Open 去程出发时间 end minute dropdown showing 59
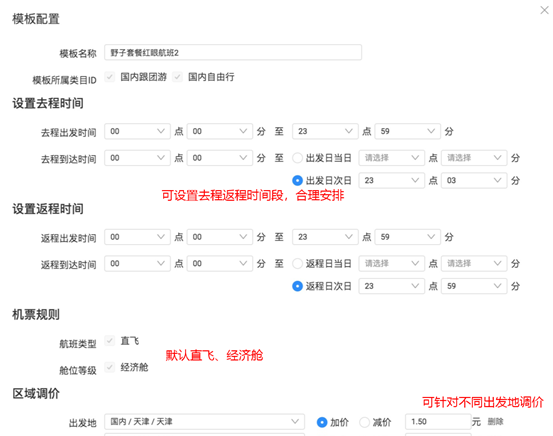Screen dimensions: 553x436 tap(408, 131)
